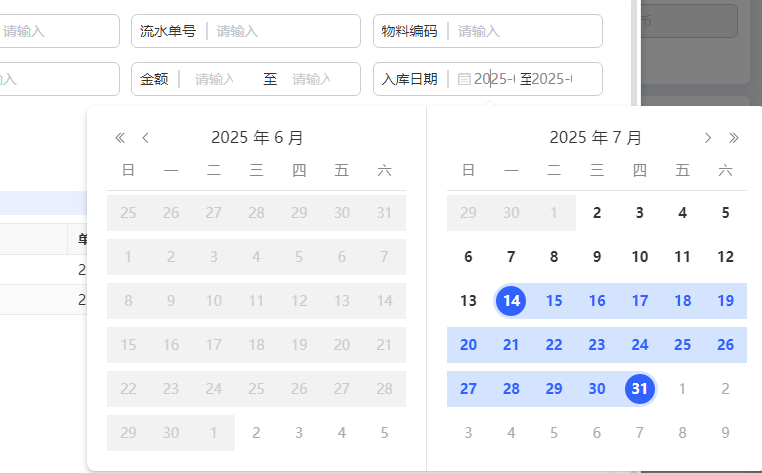Viewport: 762px width, 473px height.
Task: Click 入库日期 field label
Action: [x=410, y=79]
